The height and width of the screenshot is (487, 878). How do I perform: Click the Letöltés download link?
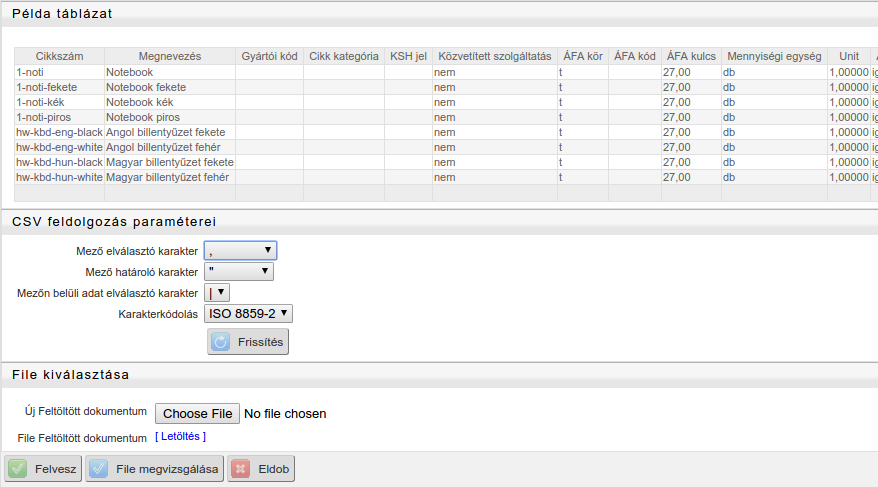point(180,437)
